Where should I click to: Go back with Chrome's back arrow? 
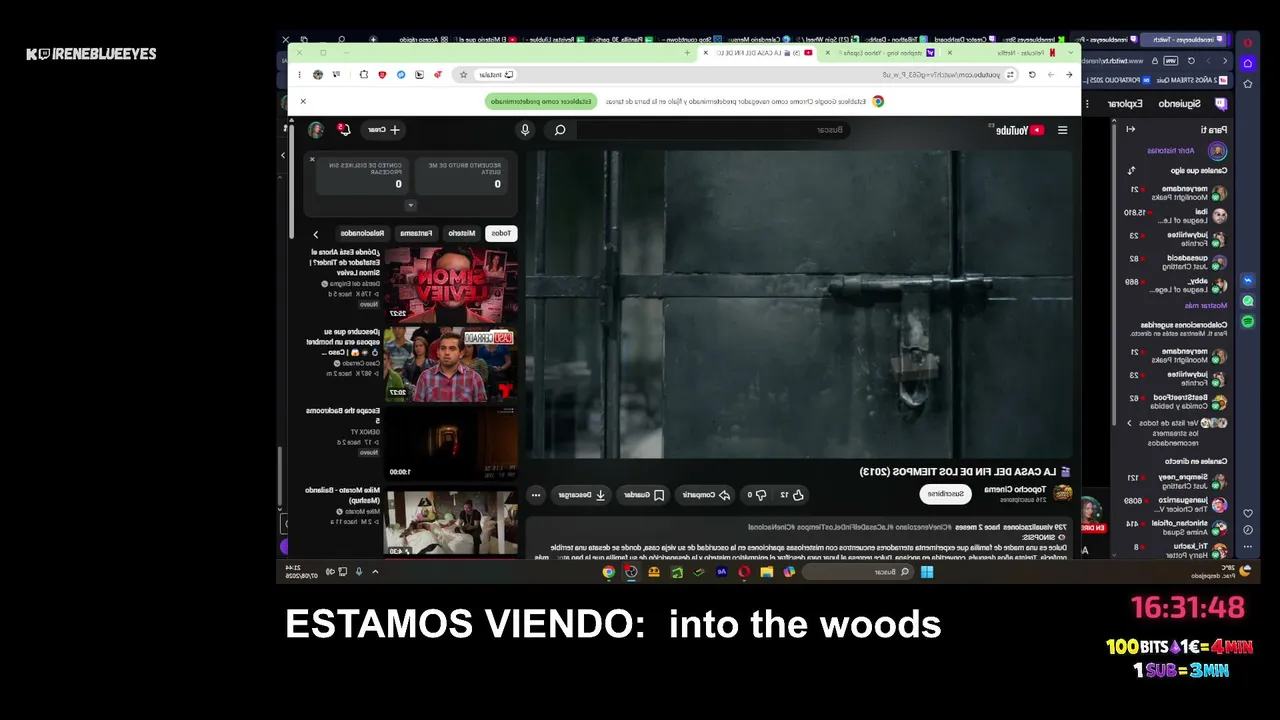pos(1069,75)
